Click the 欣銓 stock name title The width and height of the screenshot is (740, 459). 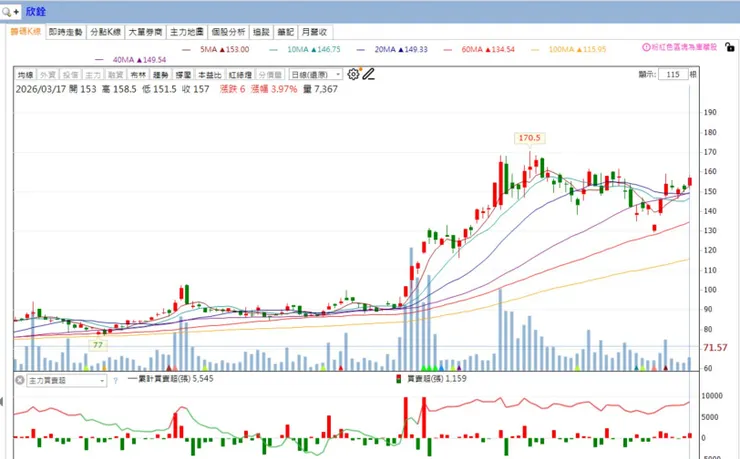(35, 11)
